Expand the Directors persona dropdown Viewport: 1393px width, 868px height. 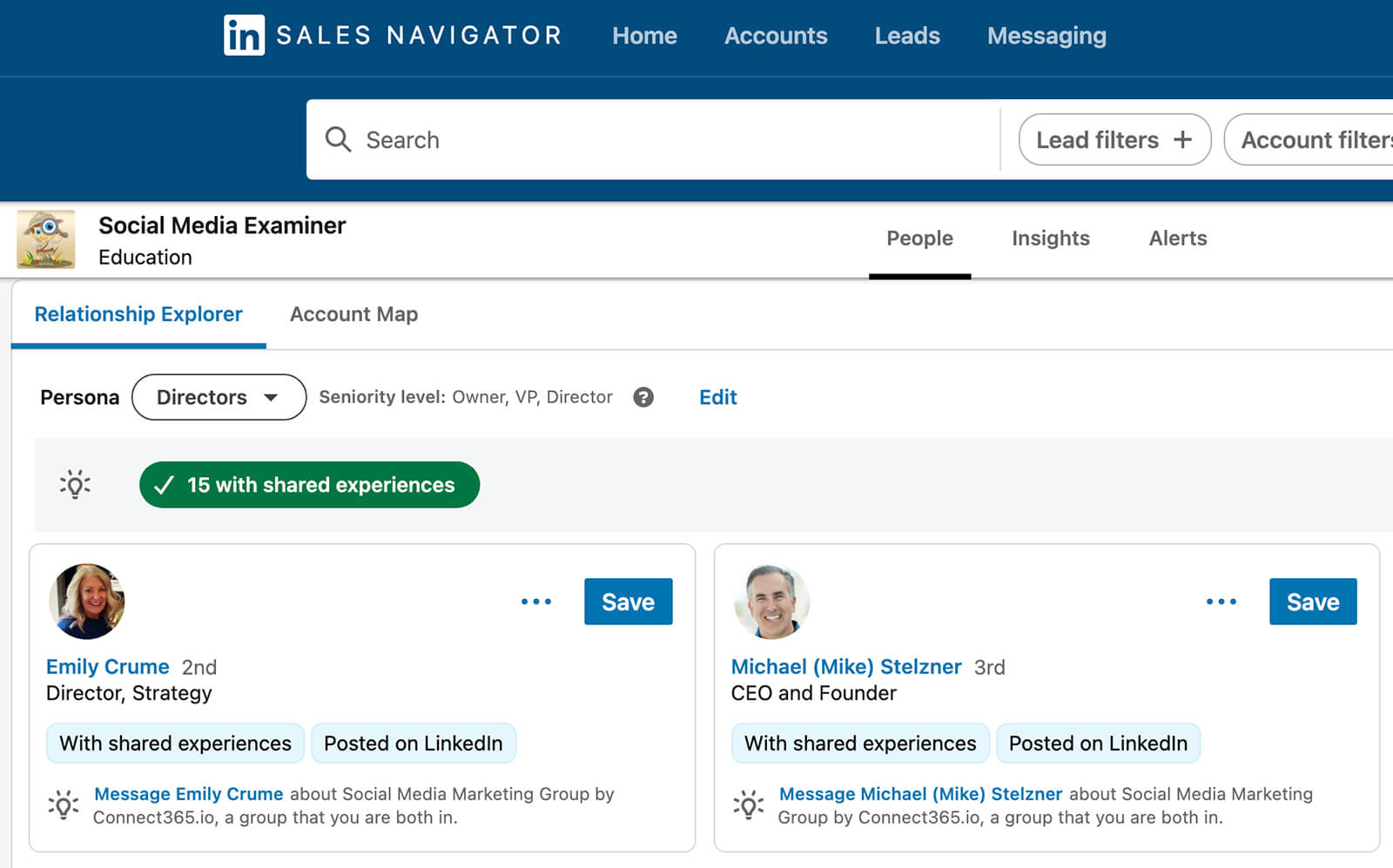219,397
